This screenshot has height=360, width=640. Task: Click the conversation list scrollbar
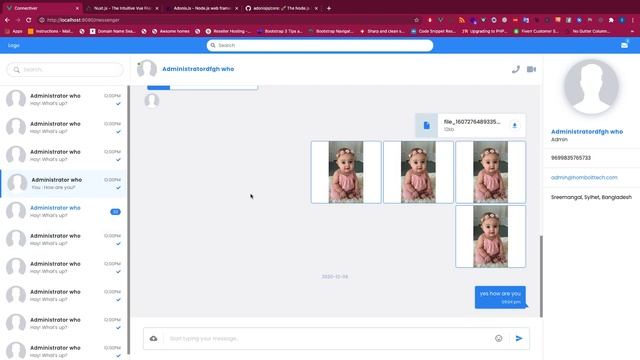[x=129, y=220]
